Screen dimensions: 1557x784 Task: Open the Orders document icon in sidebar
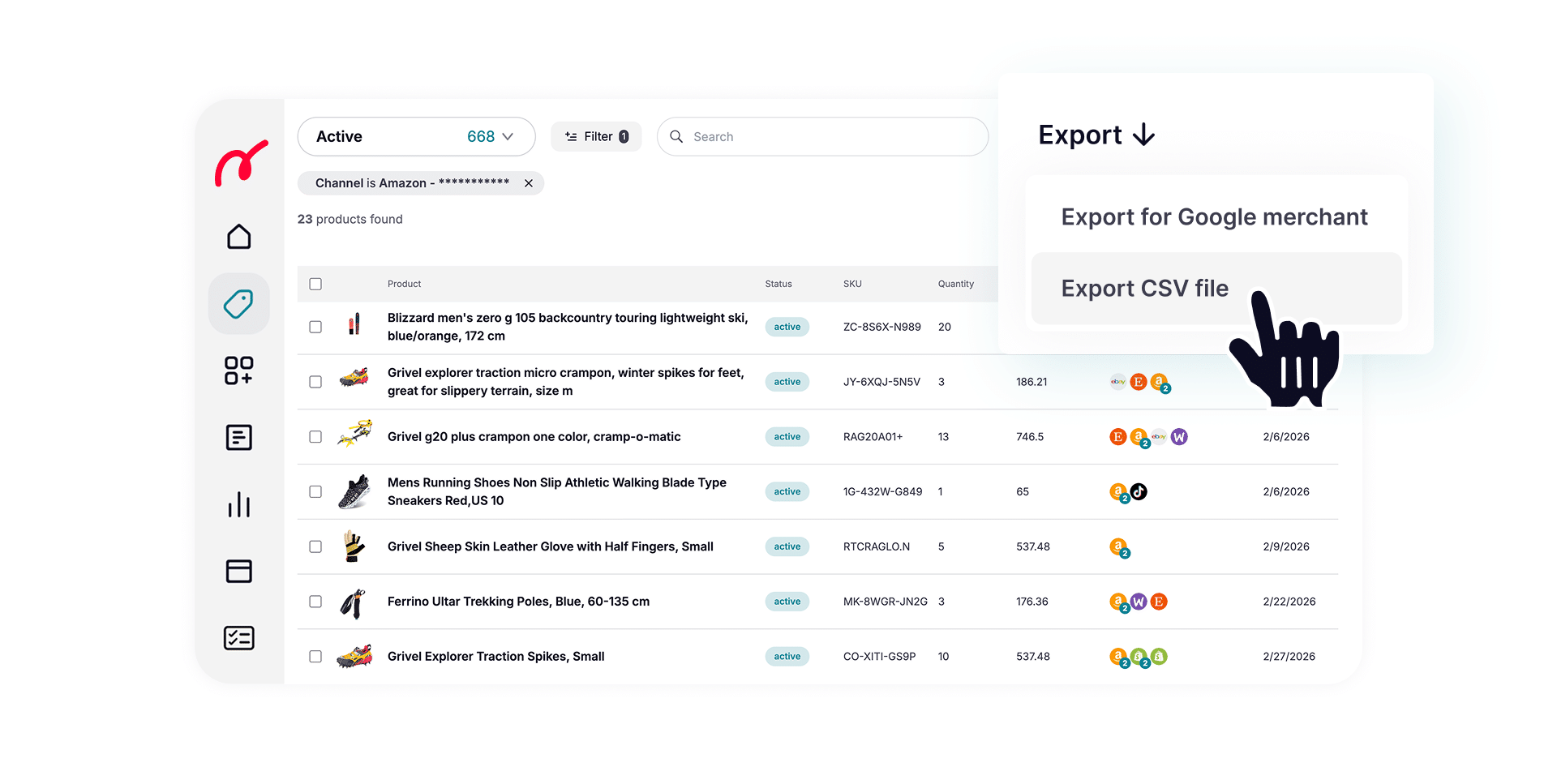point(238,438)
